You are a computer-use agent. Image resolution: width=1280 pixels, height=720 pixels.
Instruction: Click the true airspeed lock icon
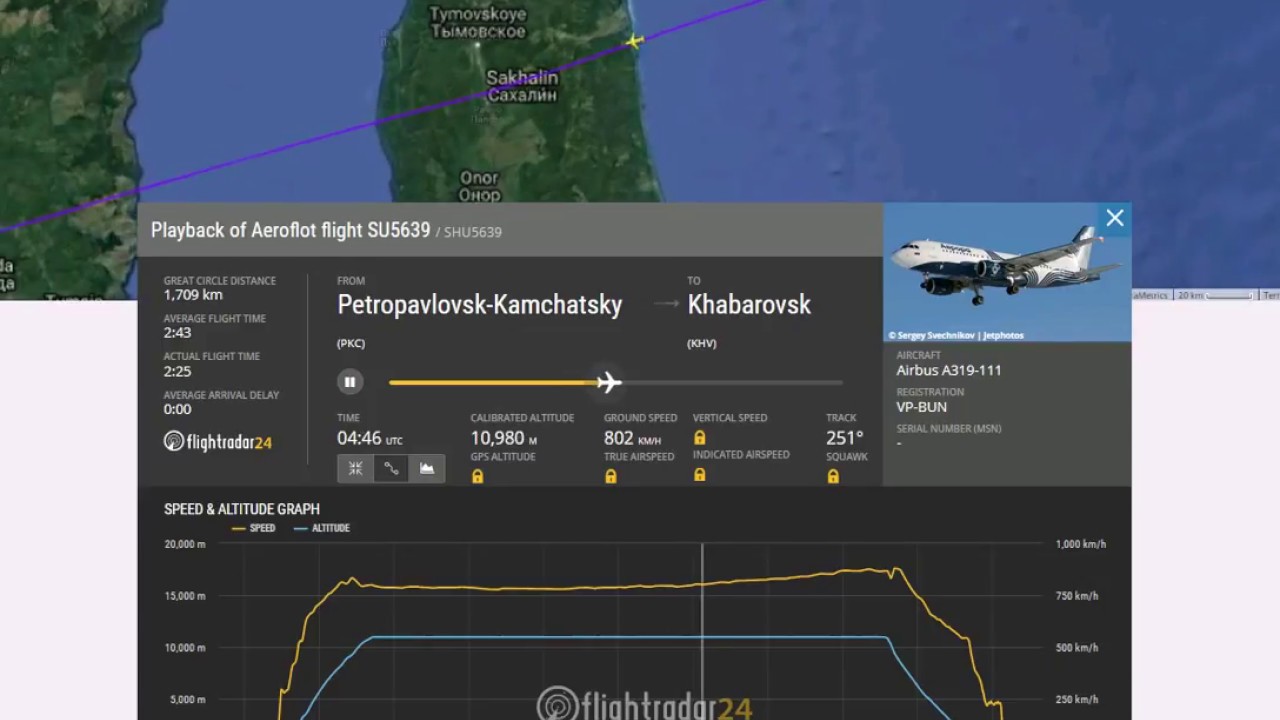(x=611, y=476)
